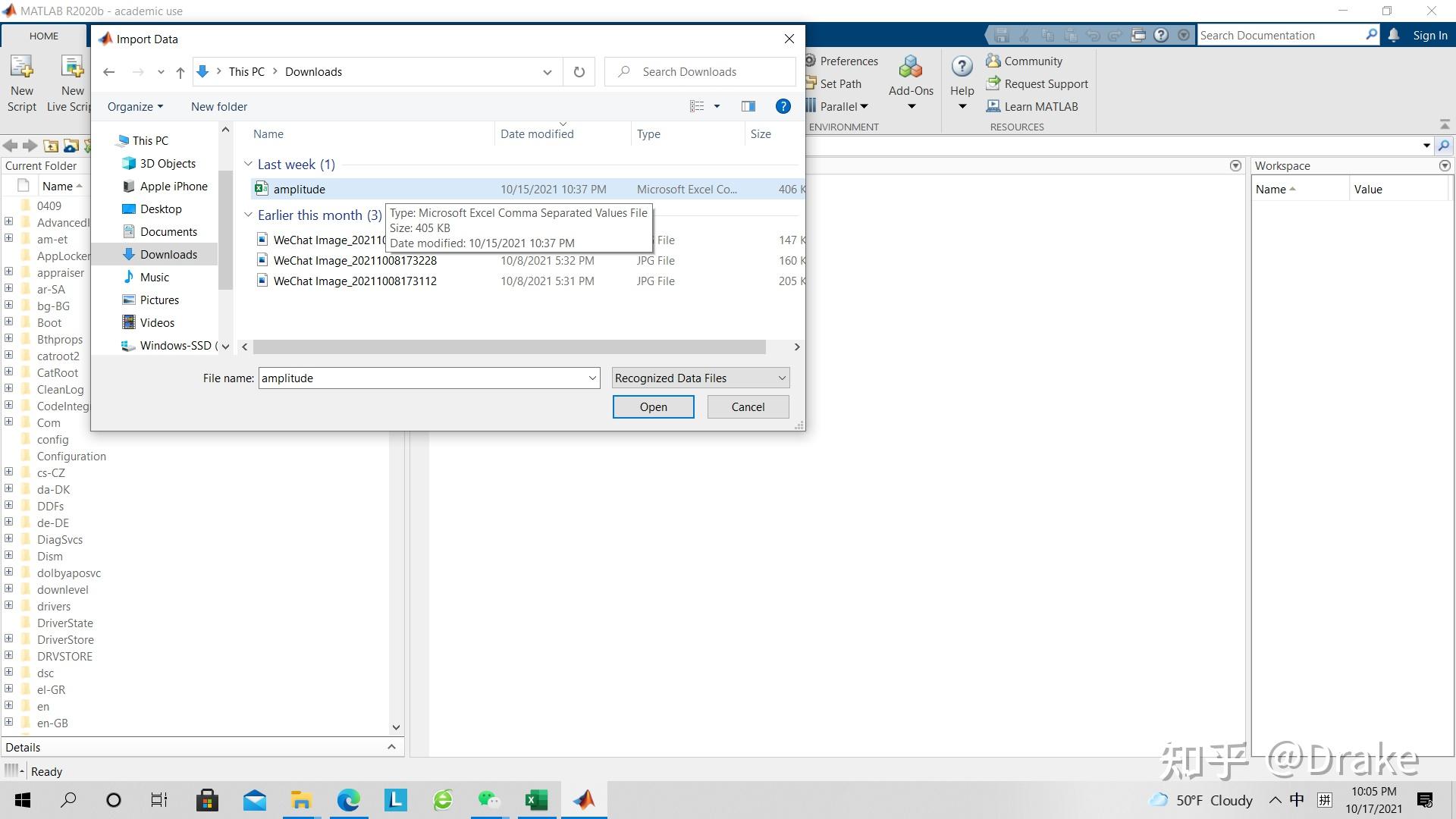This screenshot has width=1456, height=819.
Task: Collapse the Earlier this month group
Action: 248,215
